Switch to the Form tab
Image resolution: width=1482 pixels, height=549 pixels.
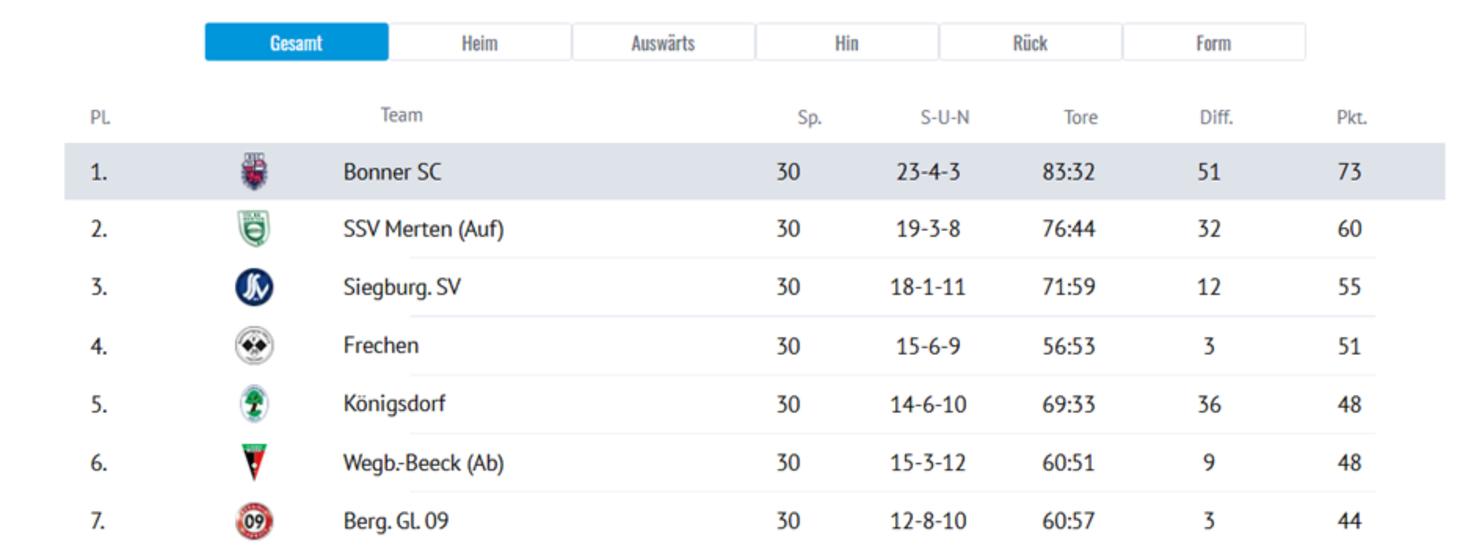coord(1213,43)
